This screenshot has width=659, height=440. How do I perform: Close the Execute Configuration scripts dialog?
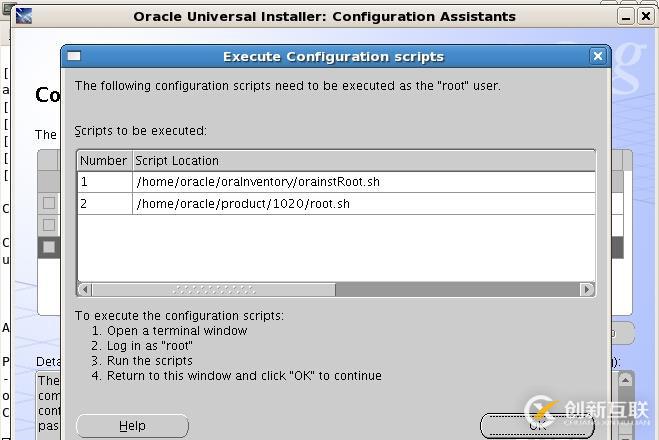click(598, 56)
